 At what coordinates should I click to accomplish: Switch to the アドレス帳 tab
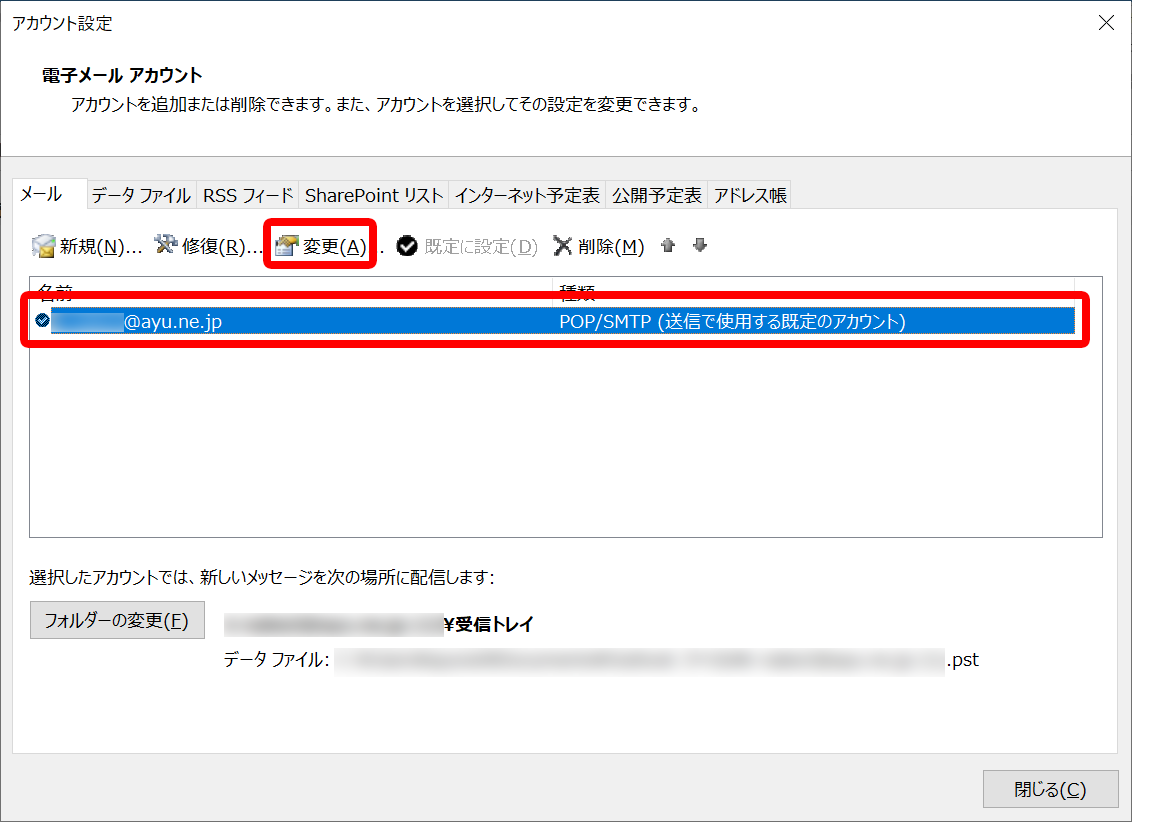pos(750,195)
